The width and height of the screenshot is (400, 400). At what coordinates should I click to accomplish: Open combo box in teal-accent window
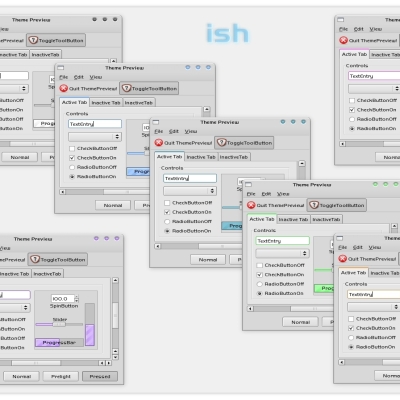click(190, 191)
